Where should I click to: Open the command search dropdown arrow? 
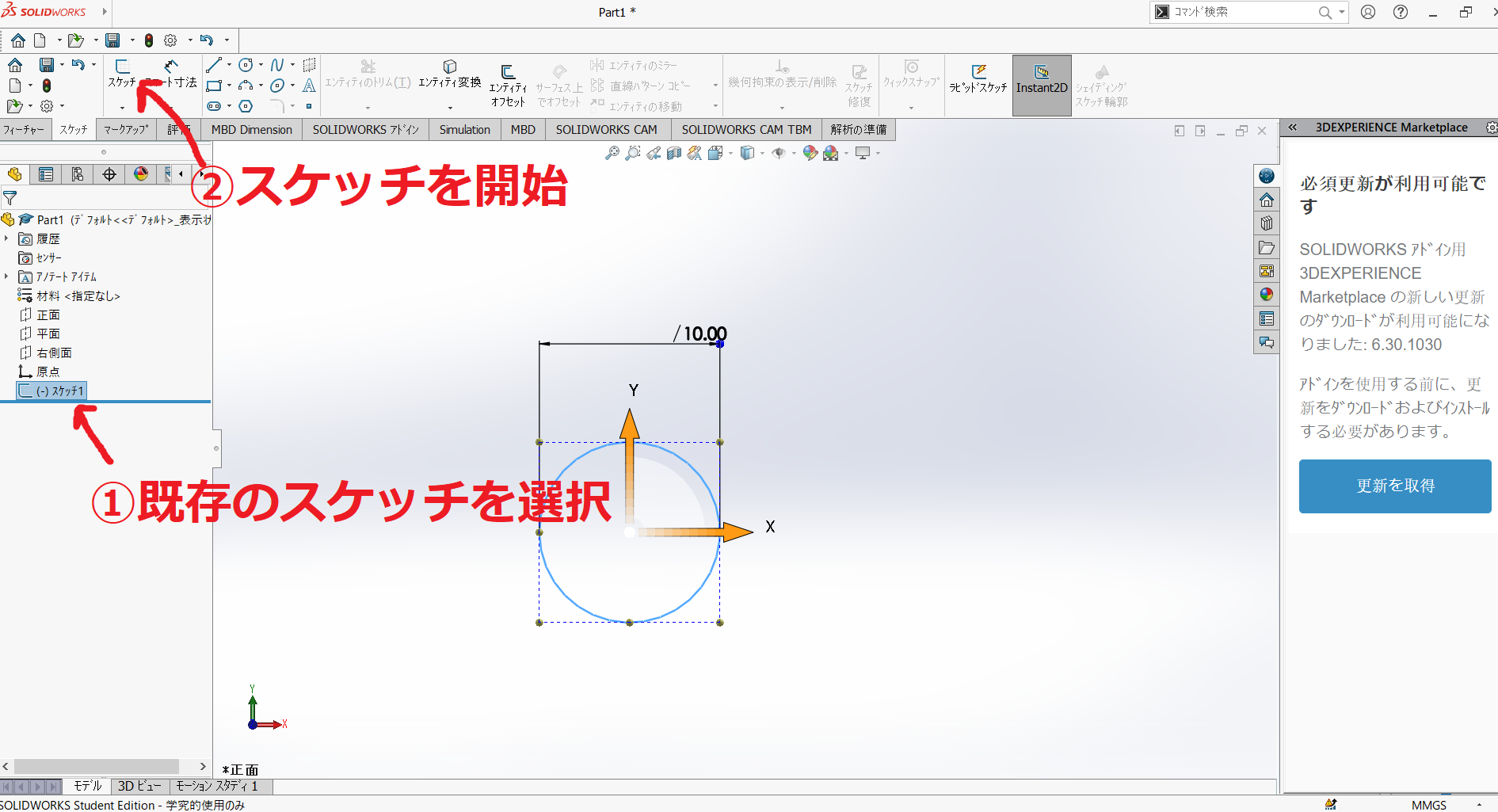(1341, 12)
